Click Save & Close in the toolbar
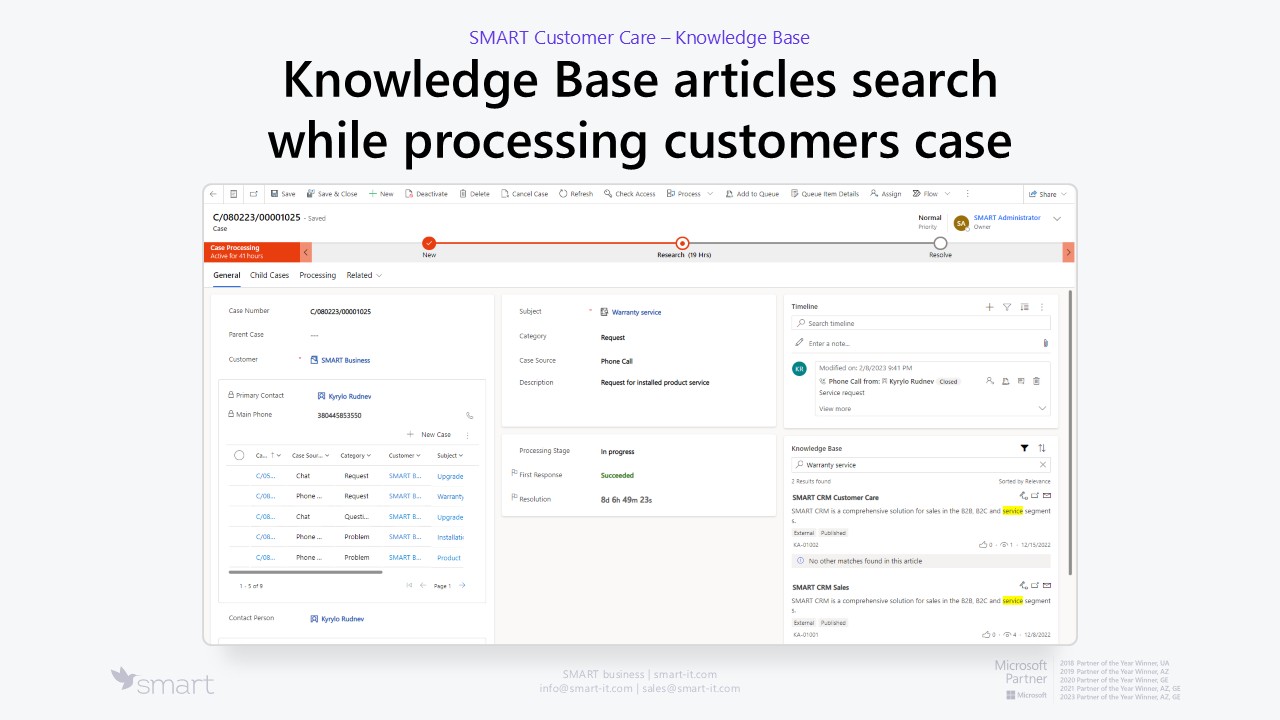Viewport: 1280px width, 720px height. (x=332, y=194)
